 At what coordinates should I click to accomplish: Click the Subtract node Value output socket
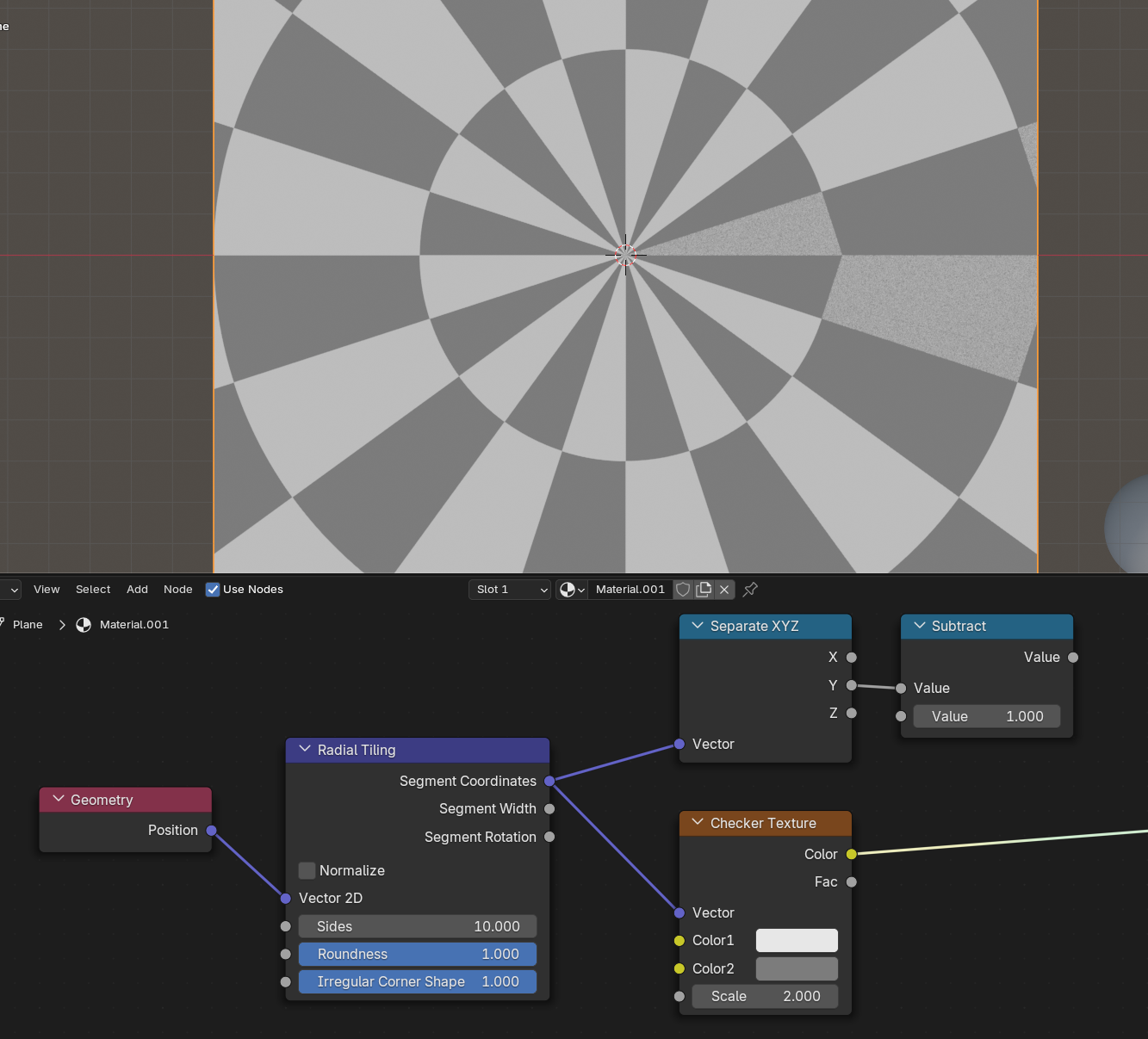click(1073, 658)
